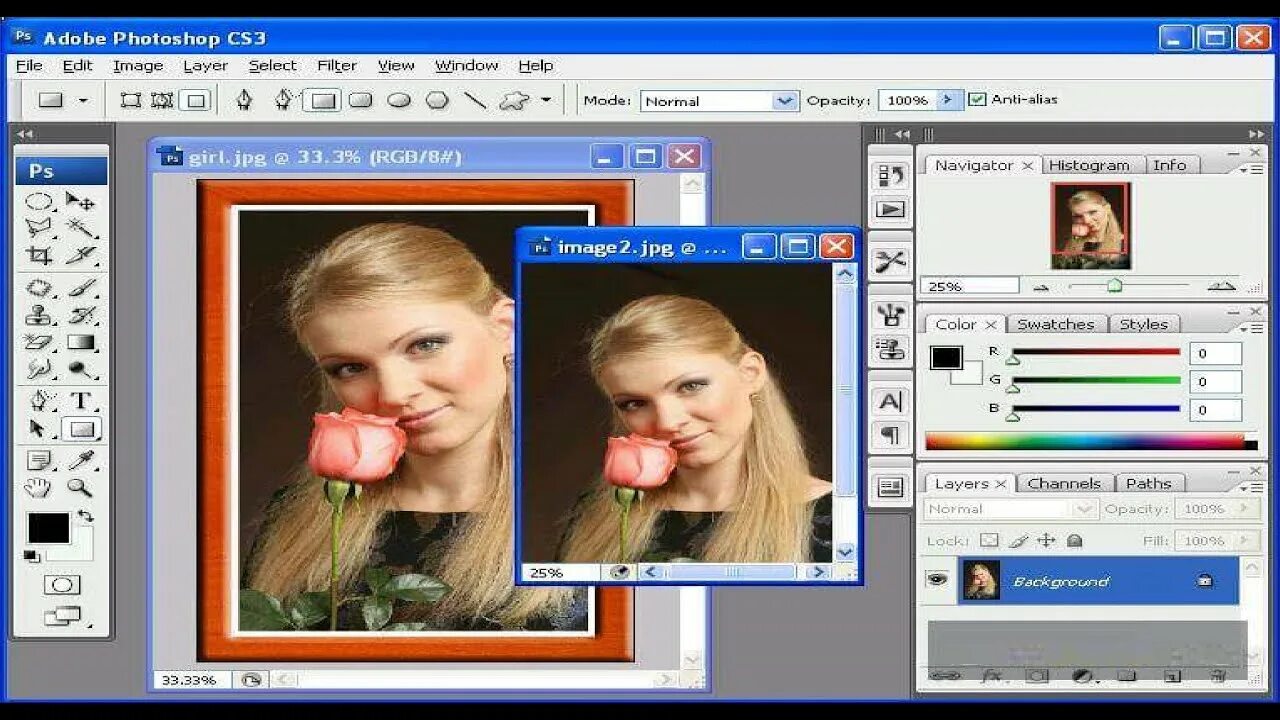Select the Slice tool
This screenshot has height=720, width=1280.
(x=81, y=255)
